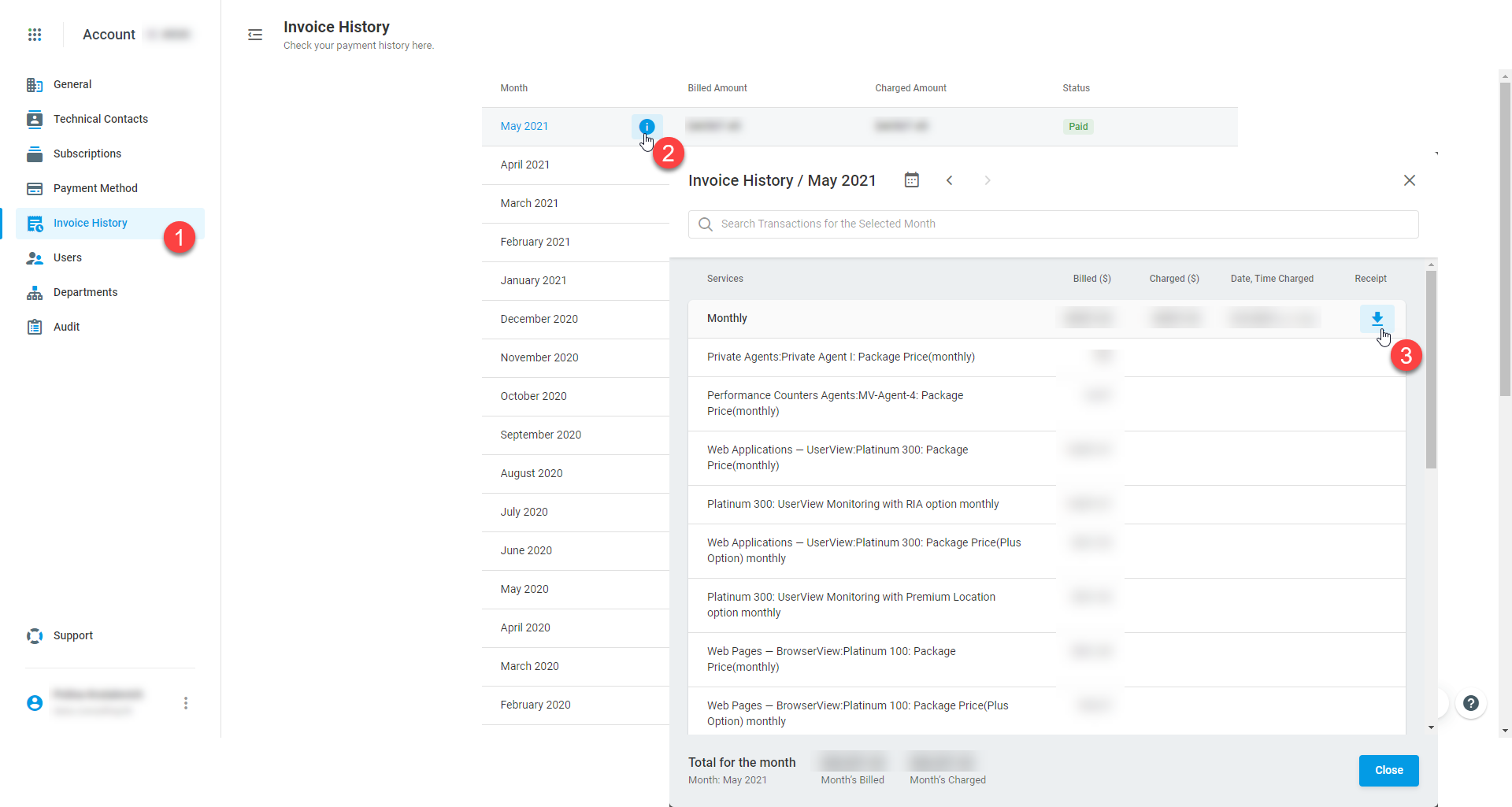Click the help question mark icon
The width and height of the screenshot is (1512, 807).
pos(1470,703)
